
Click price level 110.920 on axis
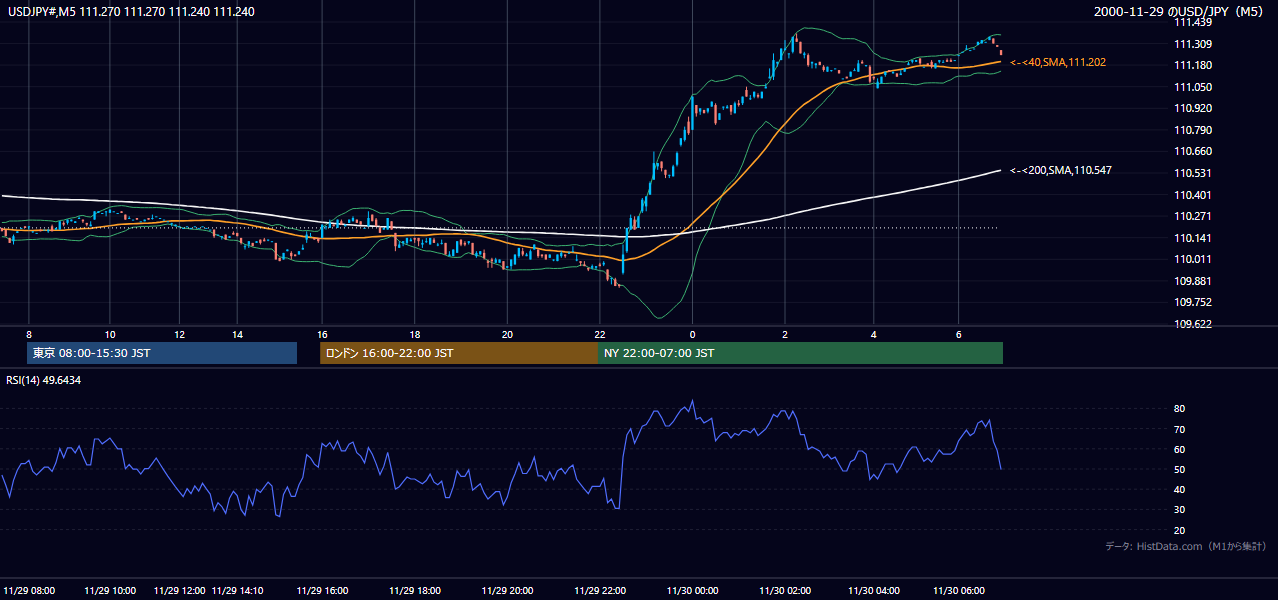click(1193, 108)
